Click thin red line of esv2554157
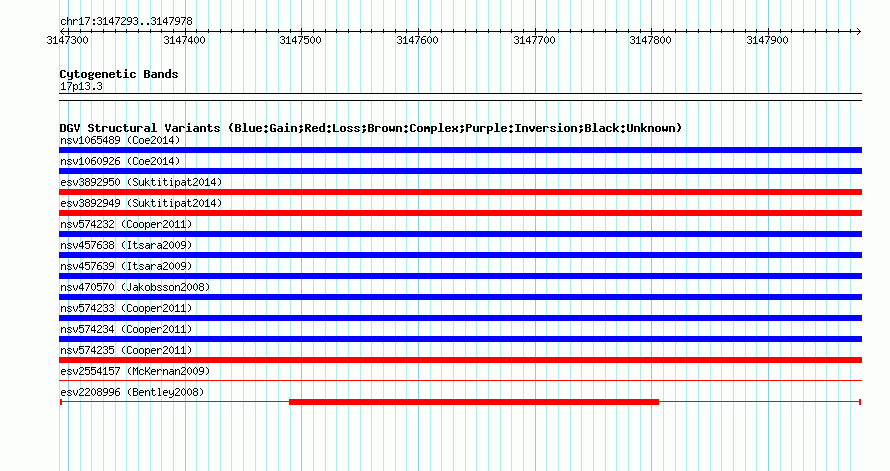The height and width of the screenshot is (471, 890). (x=460, y=381)
